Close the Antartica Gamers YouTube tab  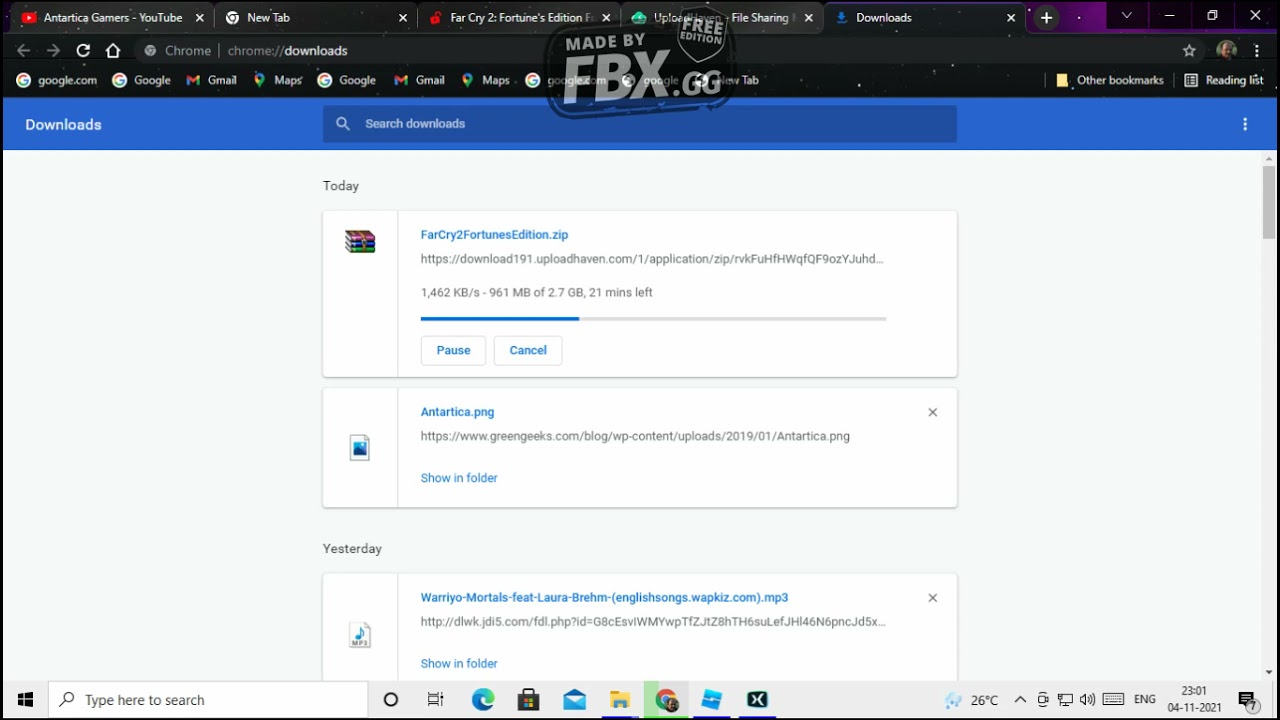pyautogui.click(x=199, y=18)
